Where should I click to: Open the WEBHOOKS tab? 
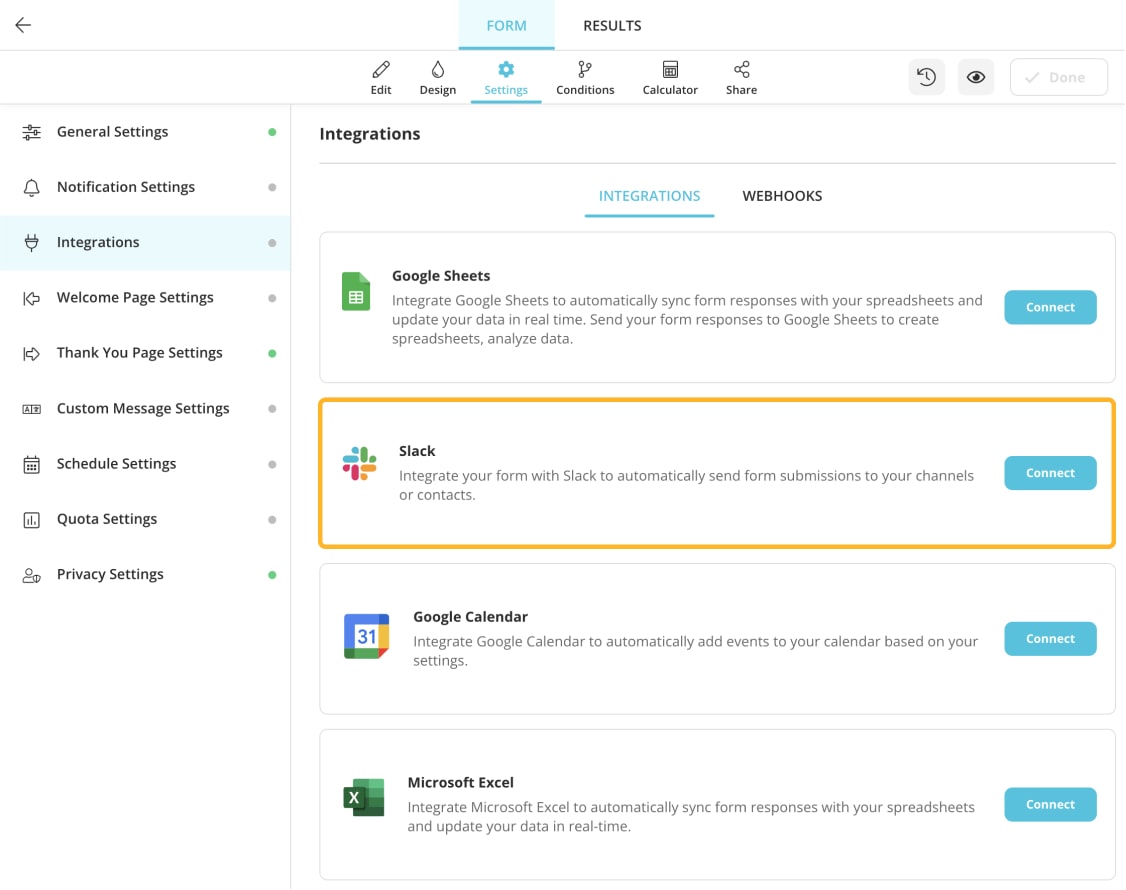(782, 195)
